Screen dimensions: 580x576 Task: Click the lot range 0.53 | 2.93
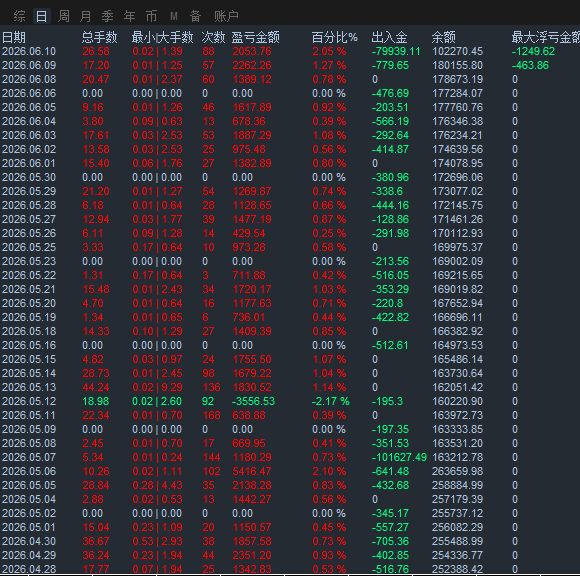157,542
